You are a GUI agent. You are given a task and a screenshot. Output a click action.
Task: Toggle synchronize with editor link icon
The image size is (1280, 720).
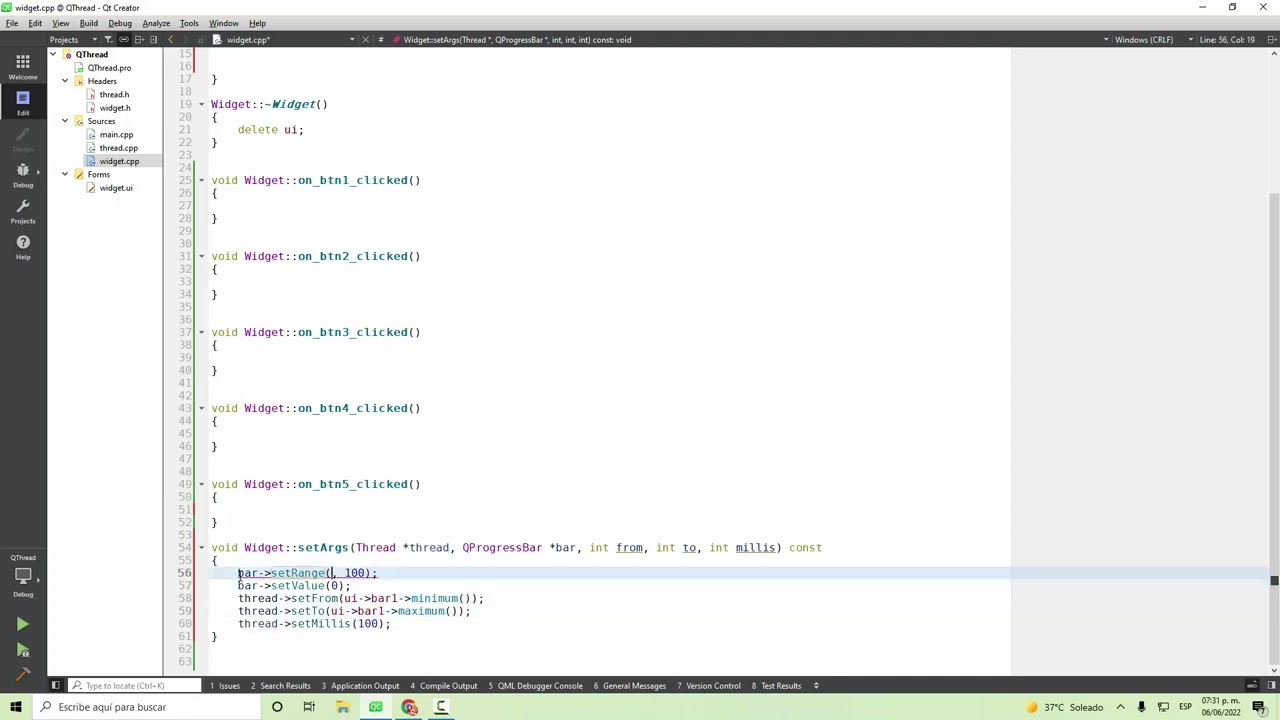(124, 40)
